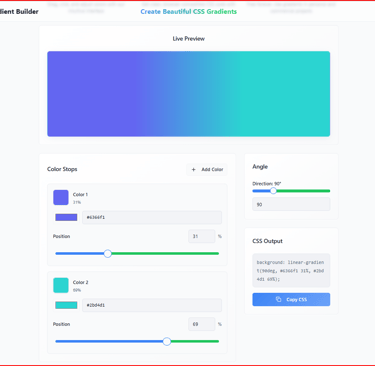Viewport: 375px width, 366px height.
Task: Click the #6366f1 hex input field
Action: 152,217
